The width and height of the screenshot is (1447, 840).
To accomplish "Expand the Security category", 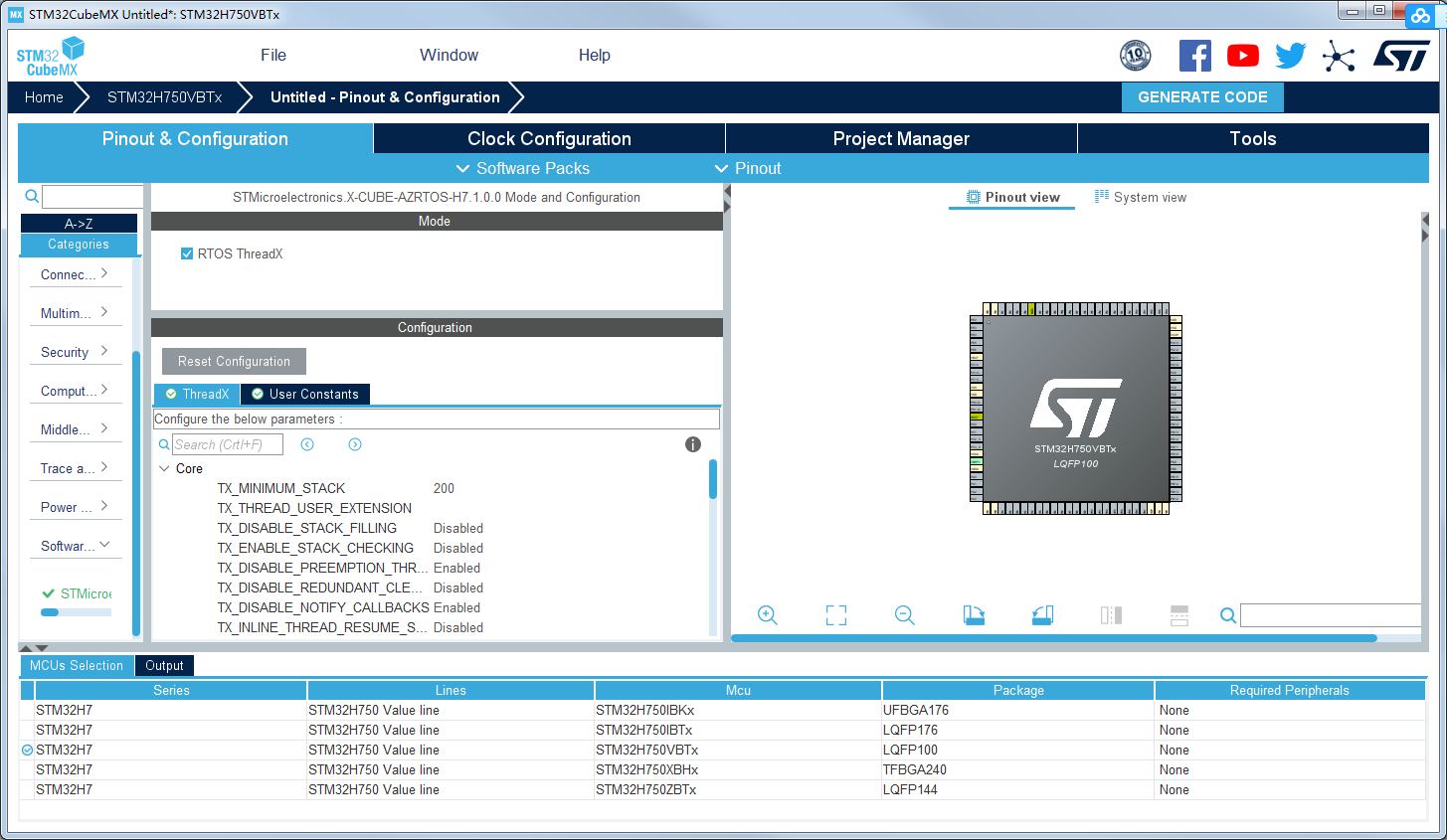I will [x=75, y=352].
